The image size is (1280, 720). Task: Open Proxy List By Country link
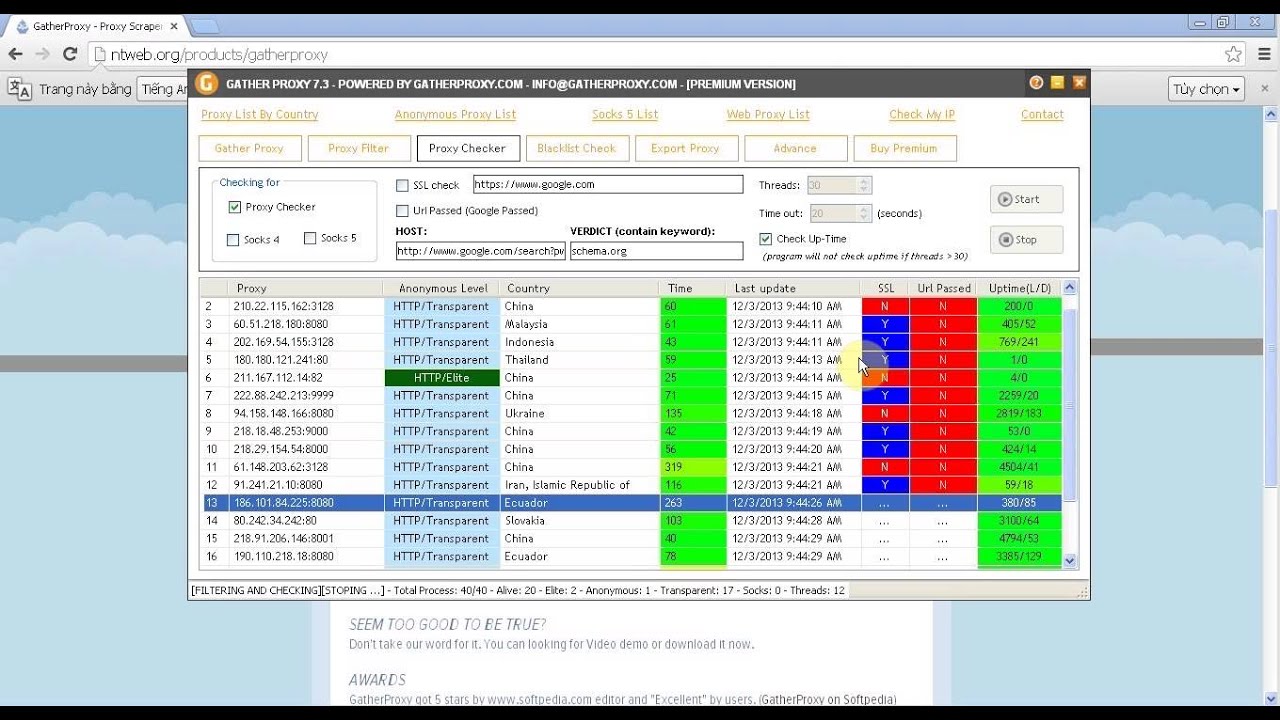(260, 115)
